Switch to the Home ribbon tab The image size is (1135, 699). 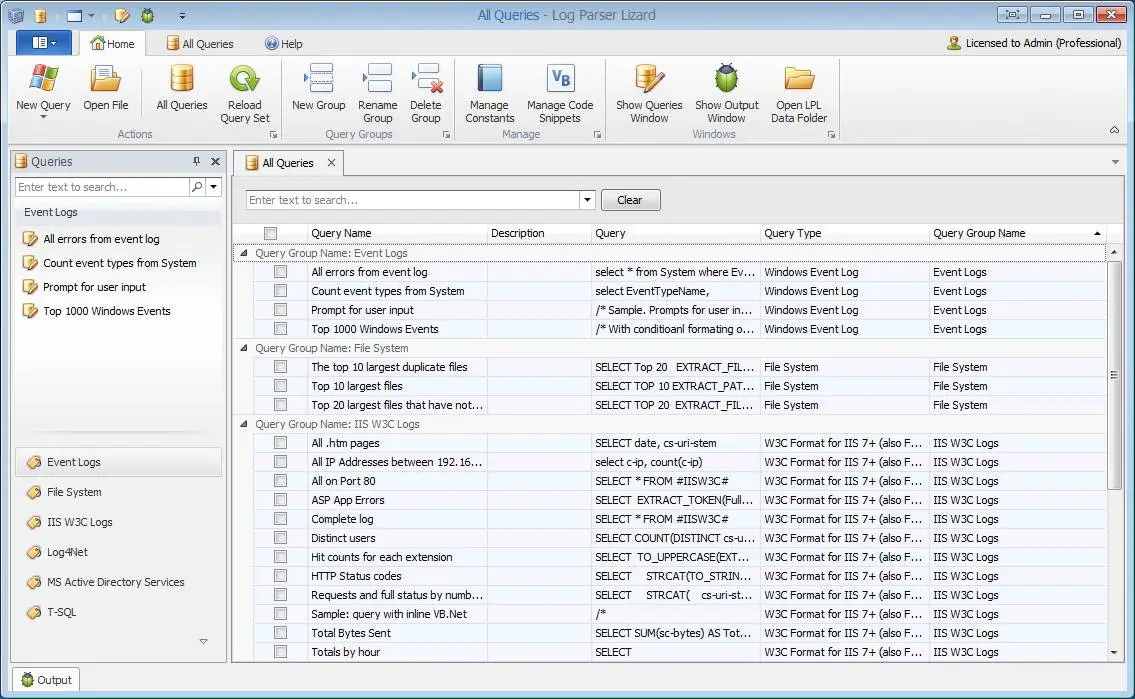[x=112, y=43]
